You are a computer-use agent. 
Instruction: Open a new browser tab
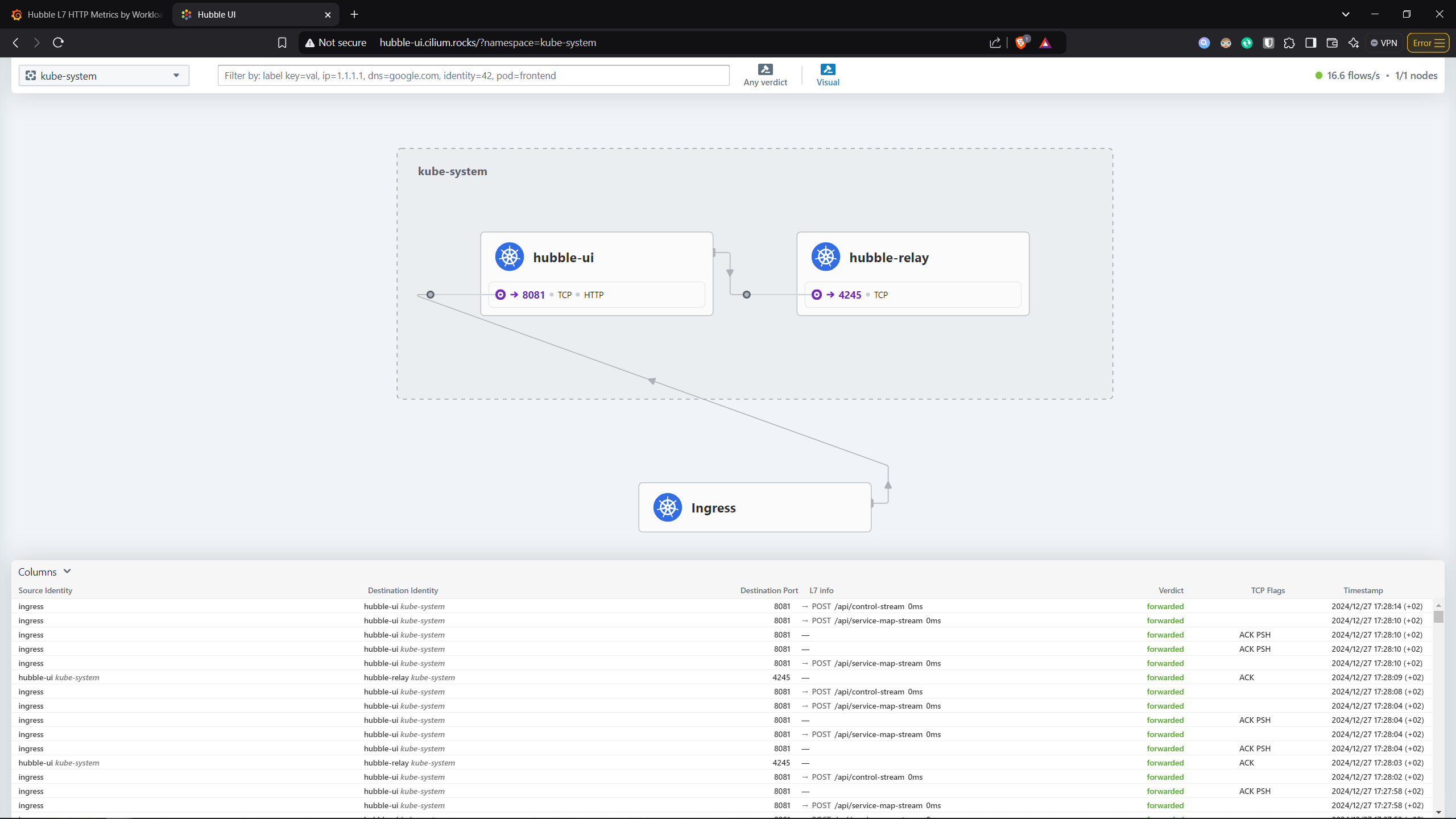tap(354, 14)
